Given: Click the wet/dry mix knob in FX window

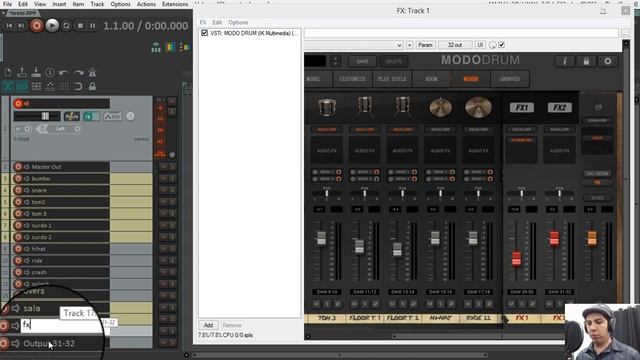Looking at the screenshot, I should click(493, 45).
